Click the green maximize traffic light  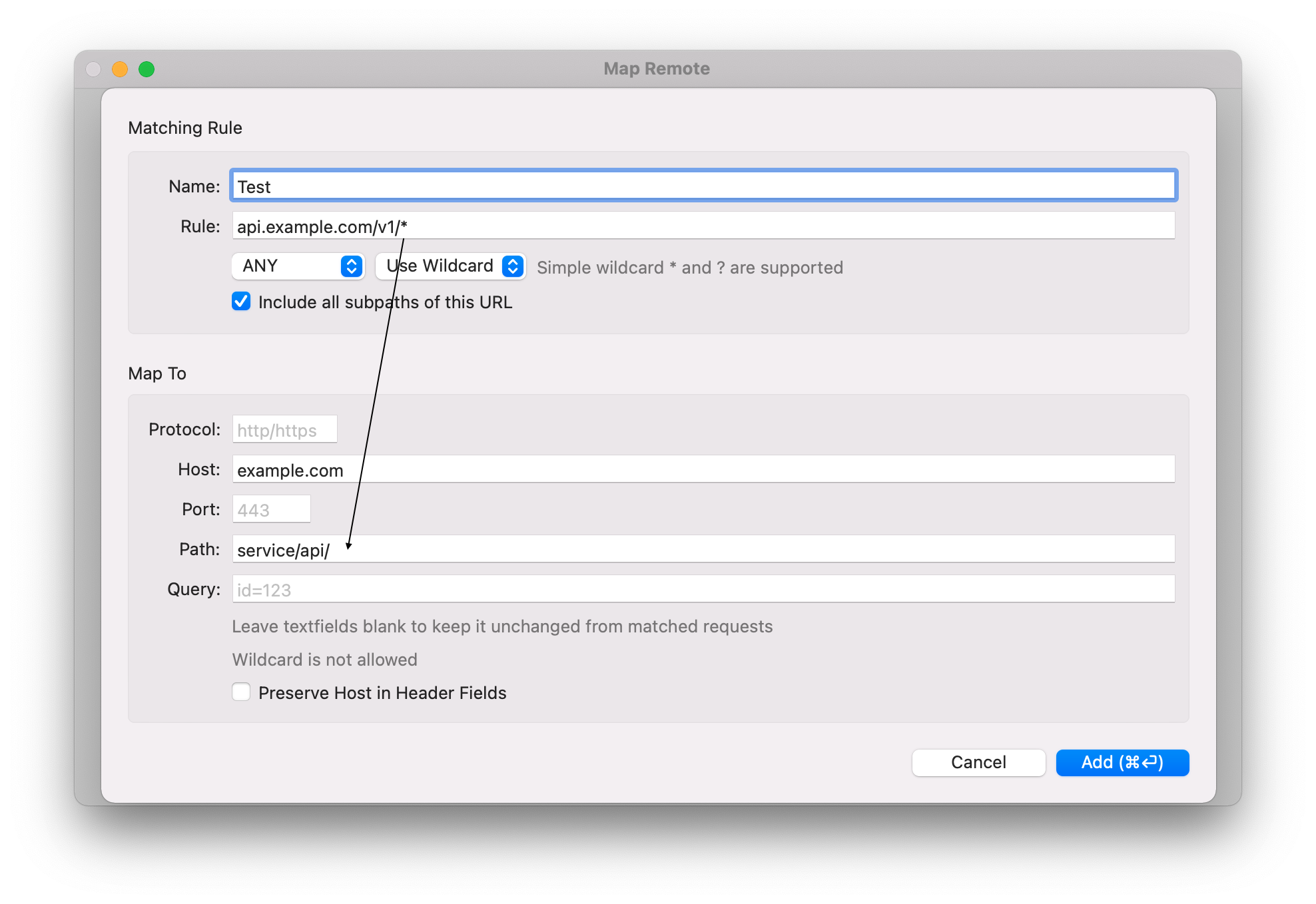click(147, 69)
